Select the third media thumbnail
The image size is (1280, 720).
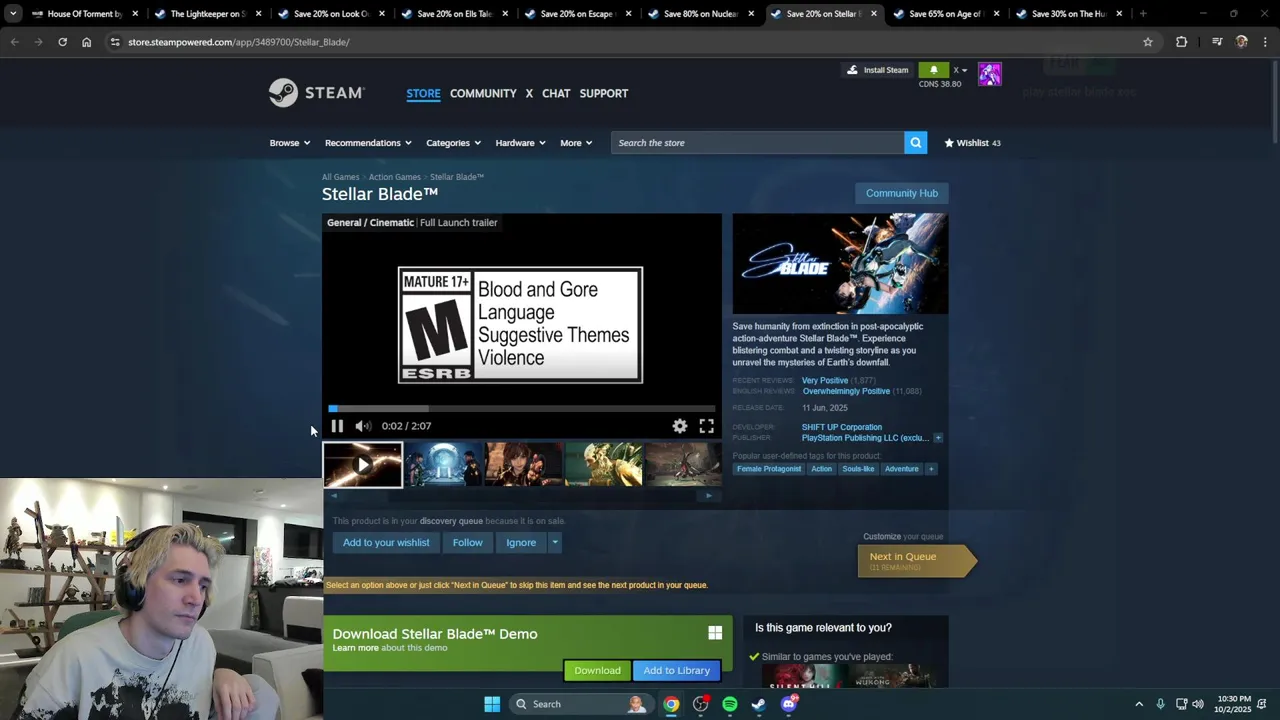[x=523, y=465]
